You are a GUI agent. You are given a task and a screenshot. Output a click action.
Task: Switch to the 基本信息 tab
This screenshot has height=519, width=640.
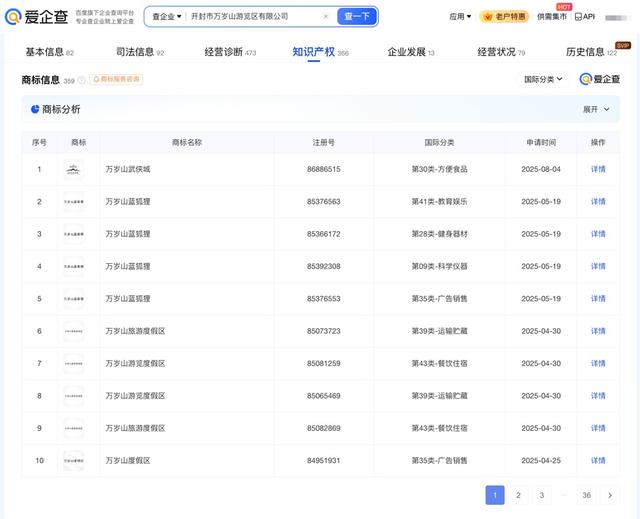coord(49,52)
